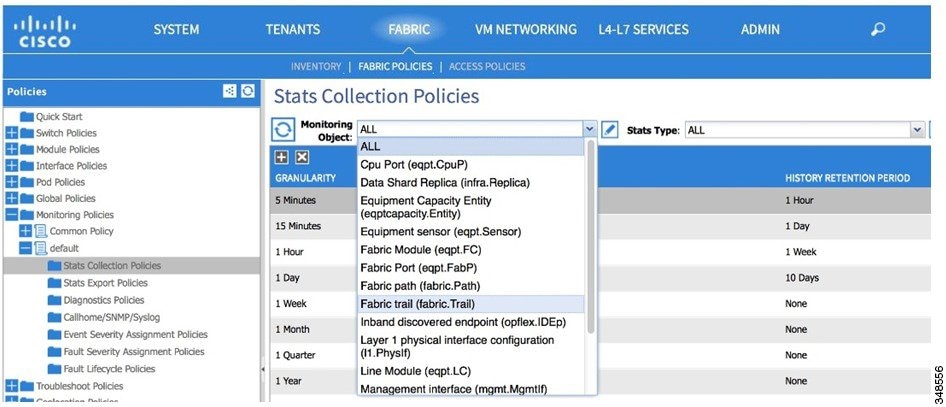Expand the Interface Policies node
946x407 pixels.
coord(11,166)
